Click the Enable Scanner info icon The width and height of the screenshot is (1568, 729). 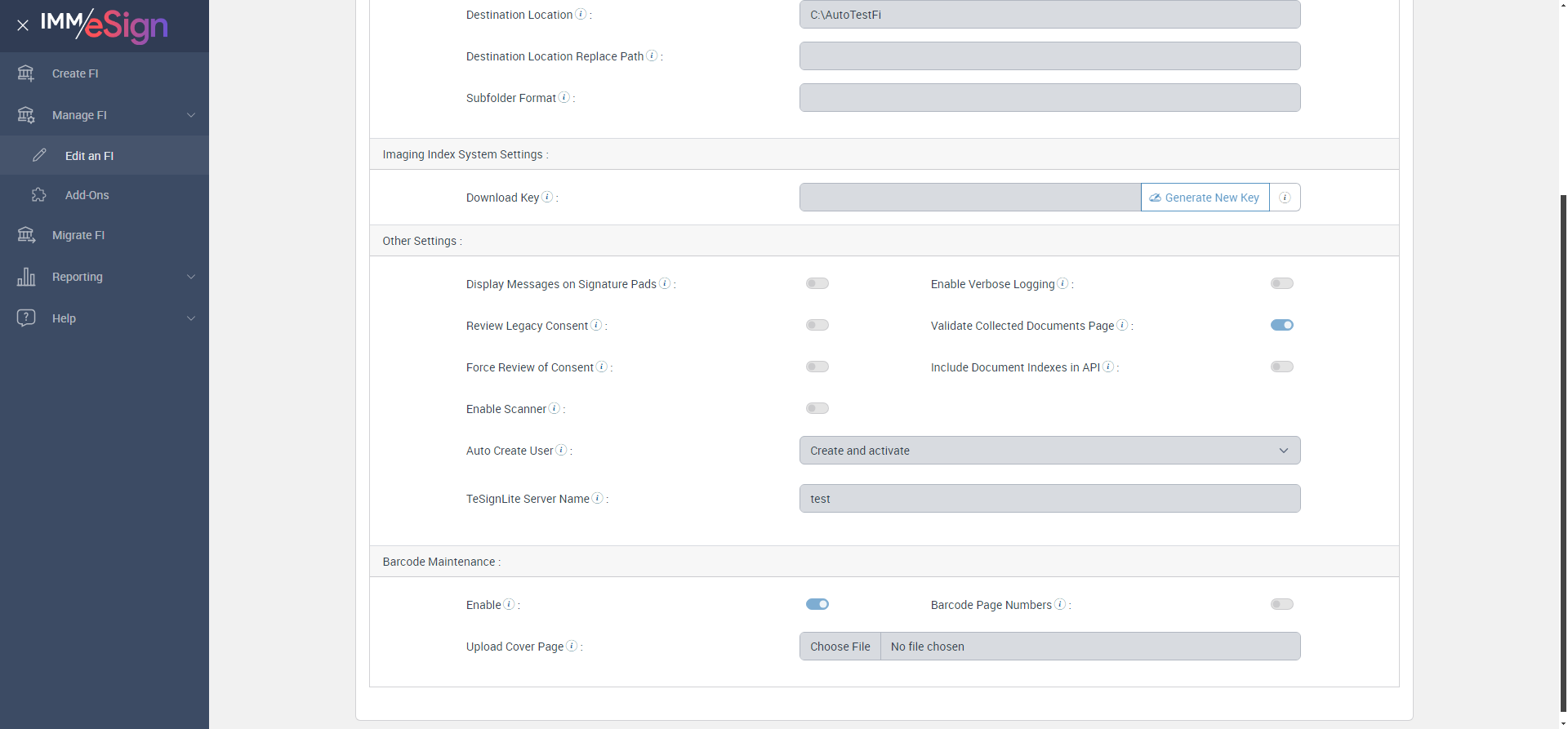pyautogui.click(x=555, y=408)
